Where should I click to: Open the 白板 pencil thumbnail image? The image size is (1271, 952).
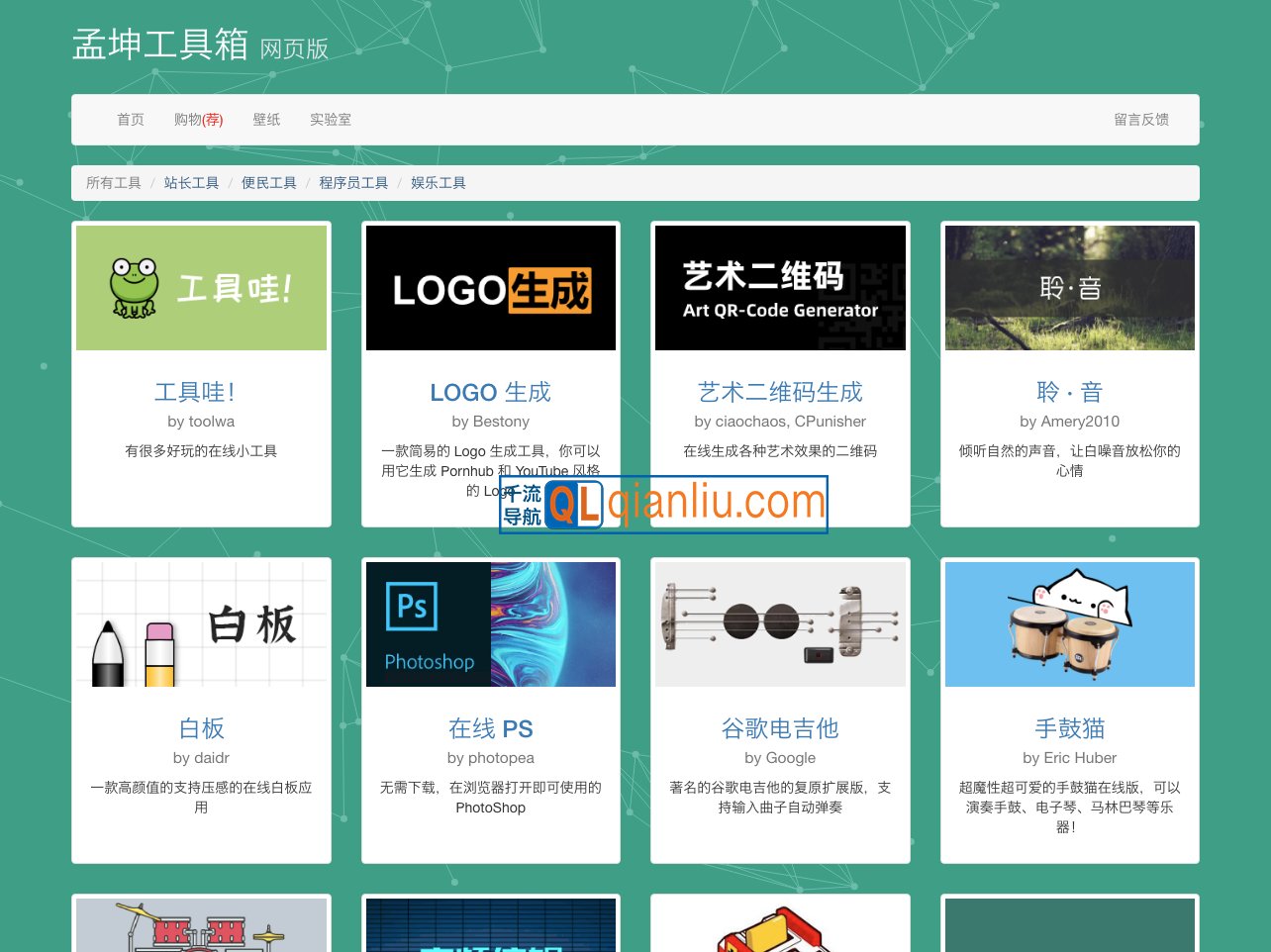pos(201,623)
